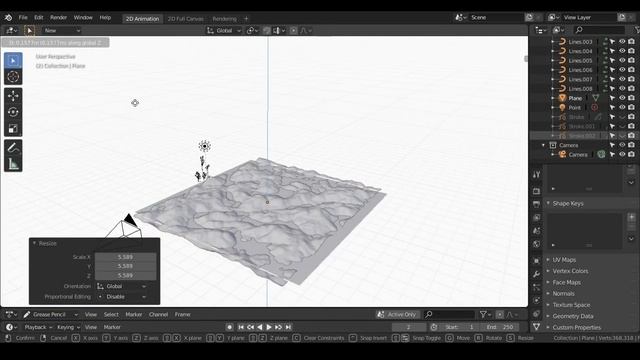Screen dimensions: 640x360
Task: Toggle visibility of the Plane object
Action: click(622, 98)
